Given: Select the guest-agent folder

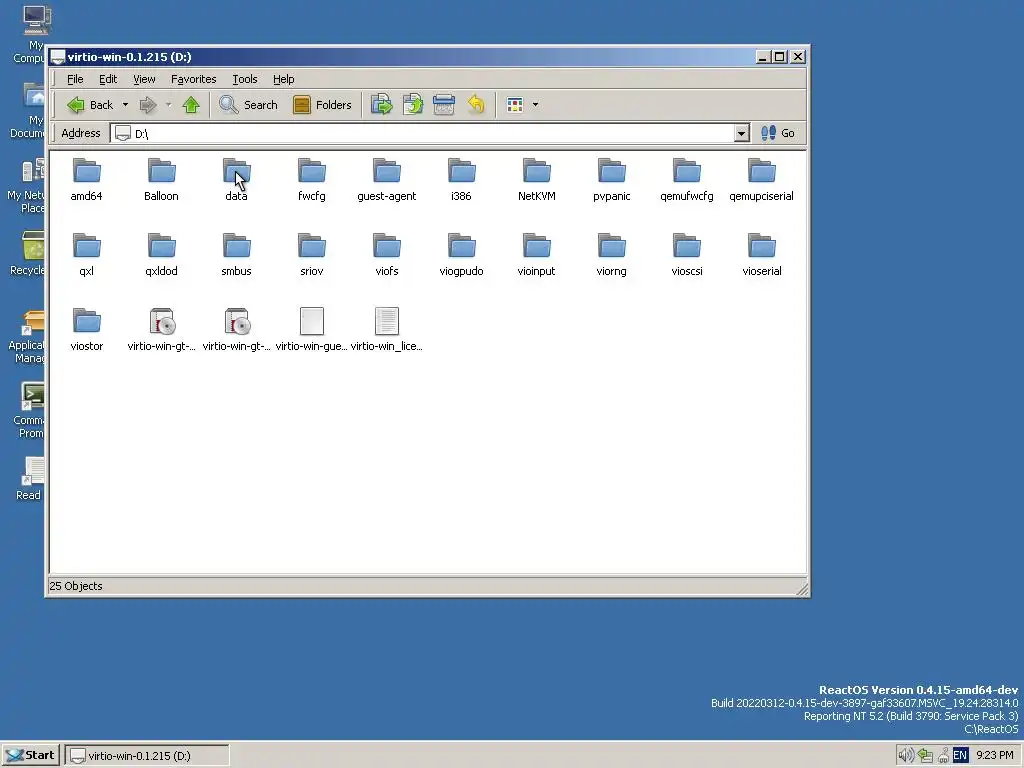Looking at the screenshot, I should point(387,180).
